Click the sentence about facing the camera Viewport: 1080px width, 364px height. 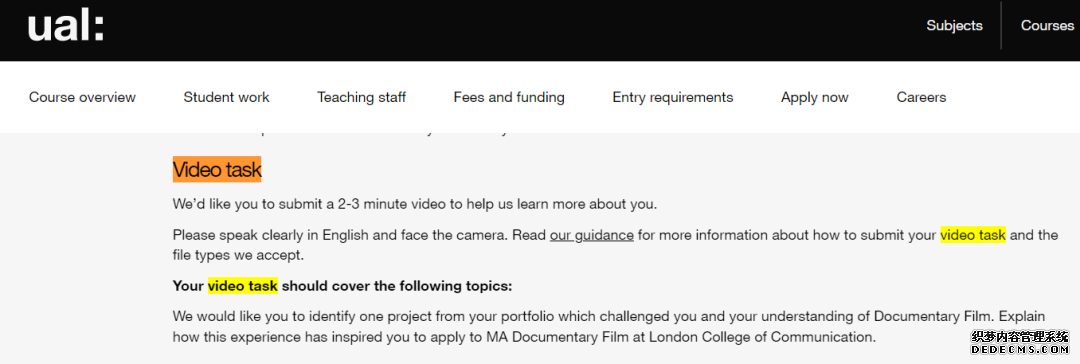coord(342,235)
